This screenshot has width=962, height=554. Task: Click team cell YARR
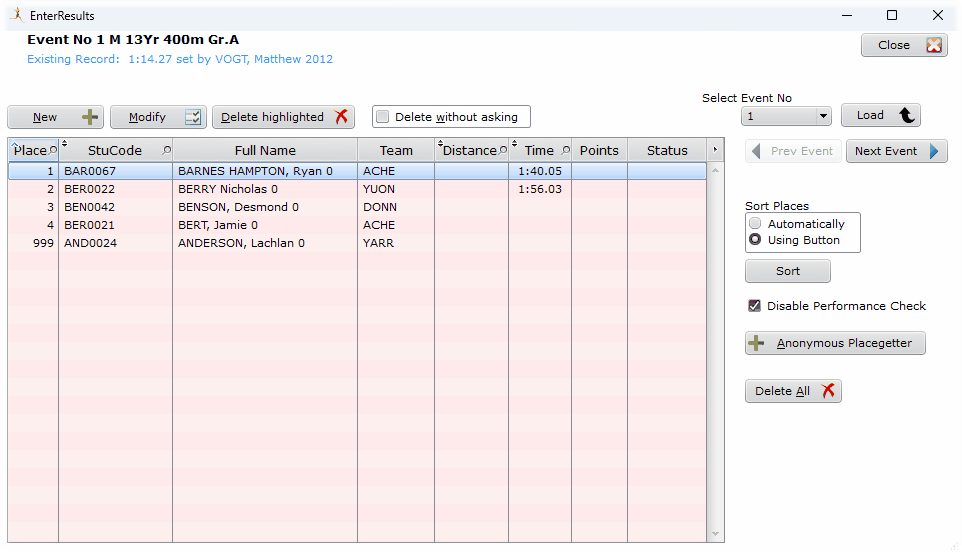(x=396, y=243)
